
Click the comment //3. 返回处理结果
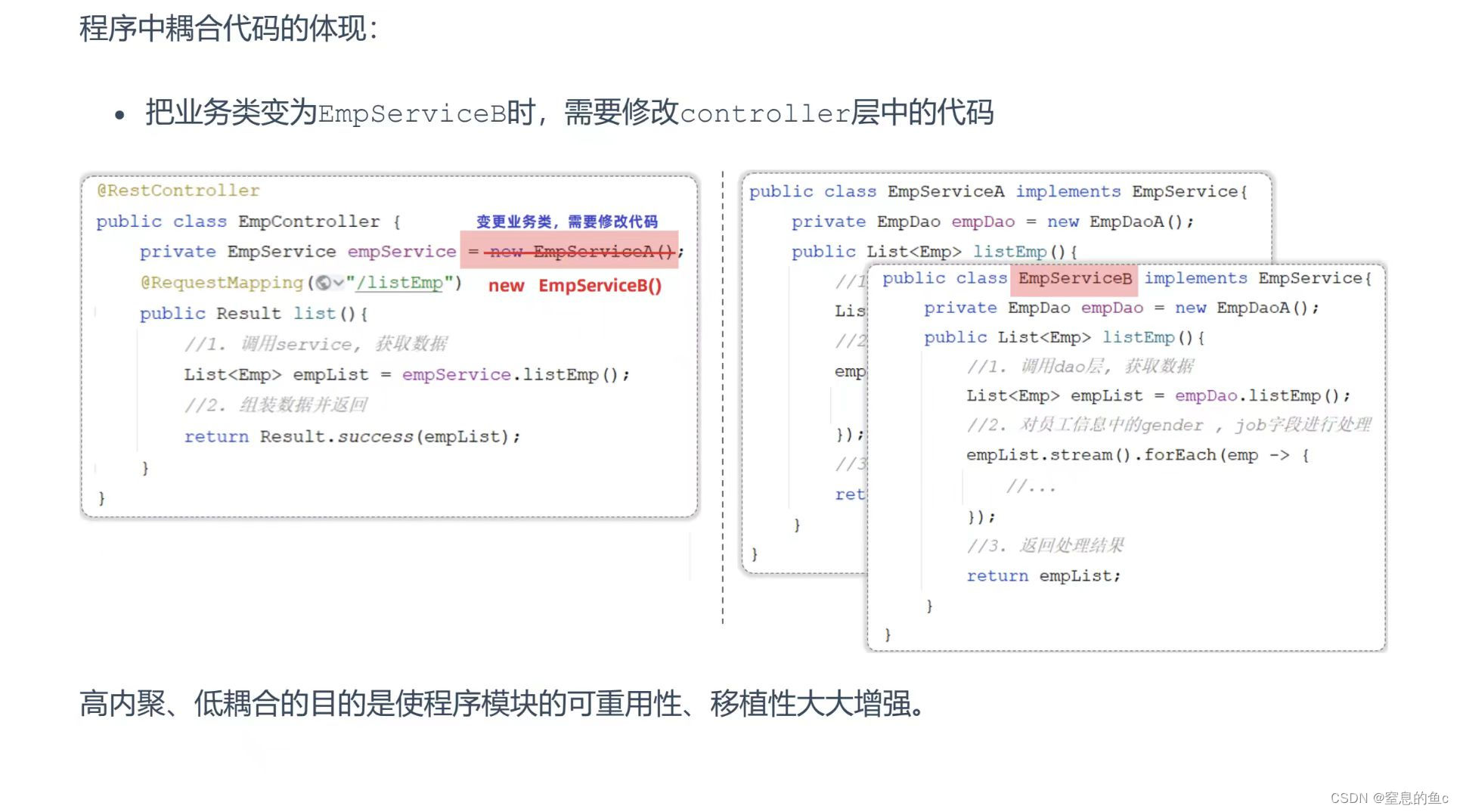[1046, 546]
